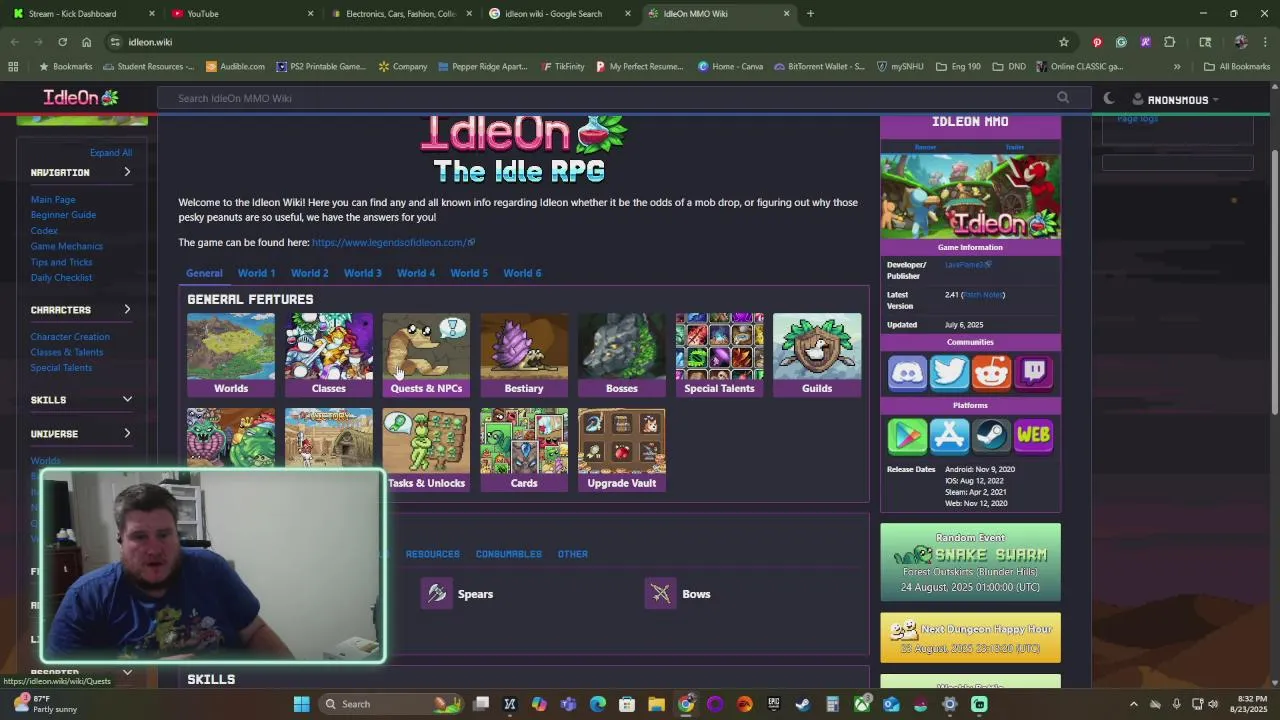Select the General tab
The height and width of the screenshot is (720, 1280).
(x=204, y=273)
